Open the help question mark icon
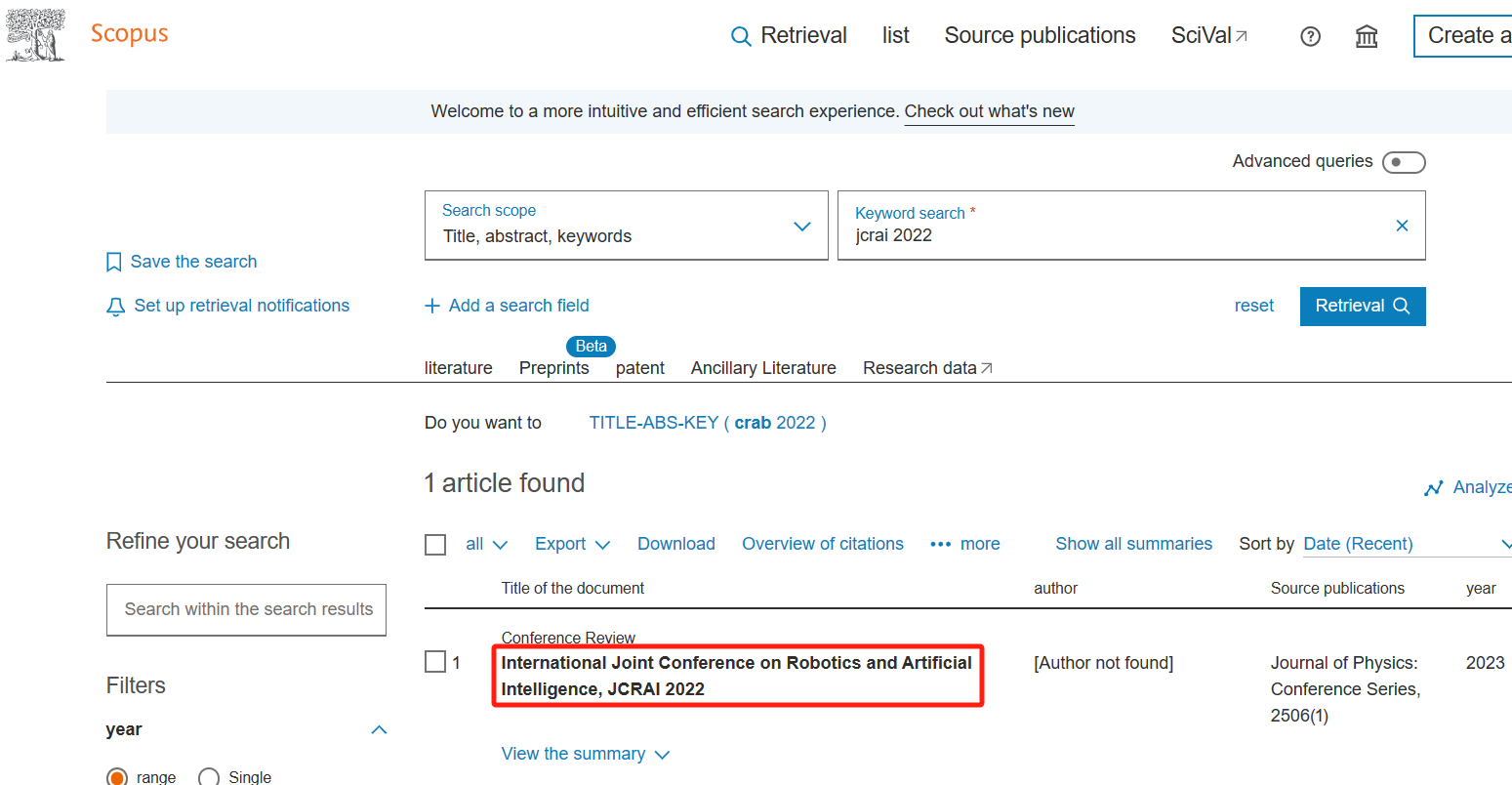Viewport: 1512px width, 785px height. tap(1310, 36)
